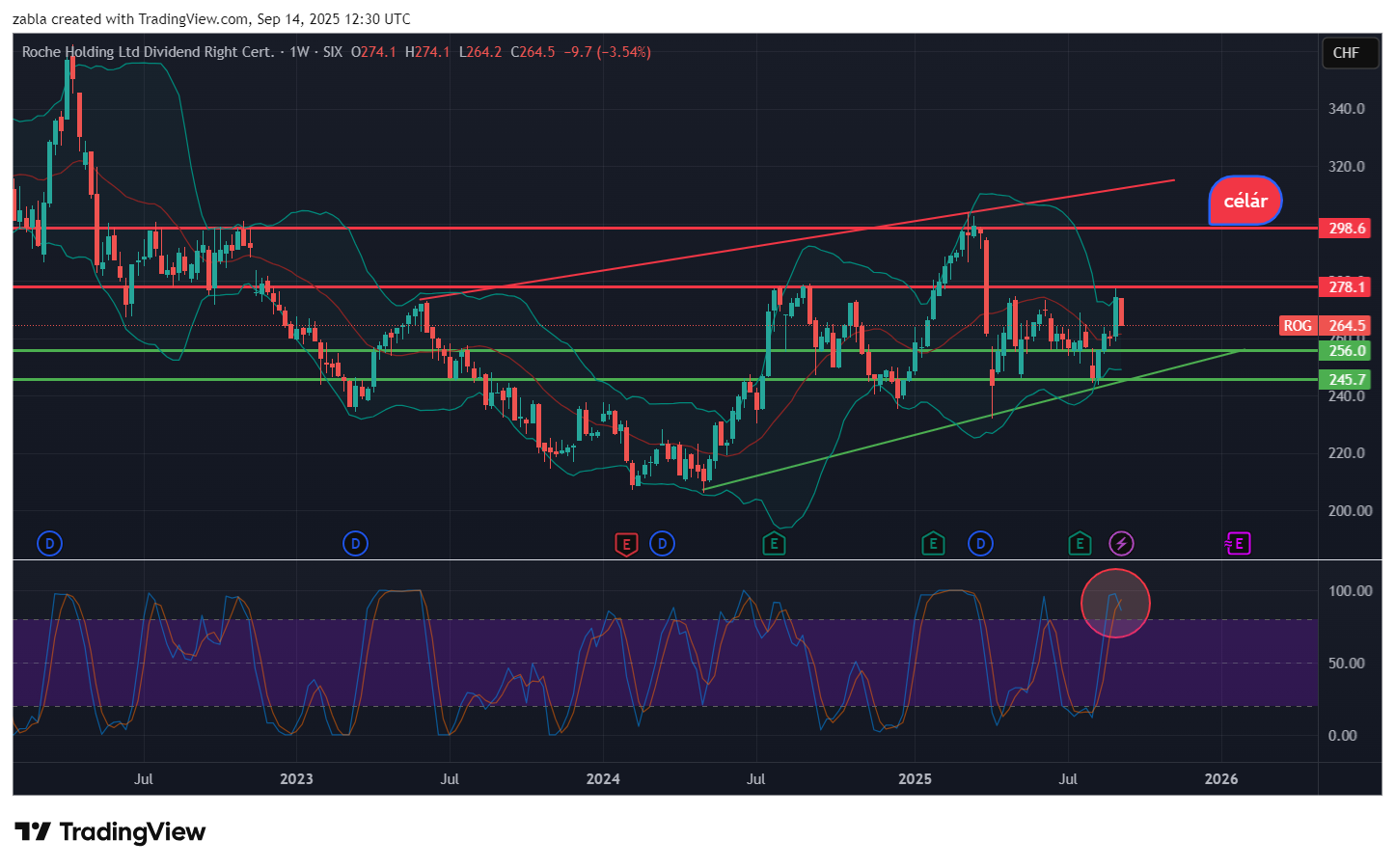Click the red célár label
Screen dimensions: 1395x868
[x=1245, y=201]
